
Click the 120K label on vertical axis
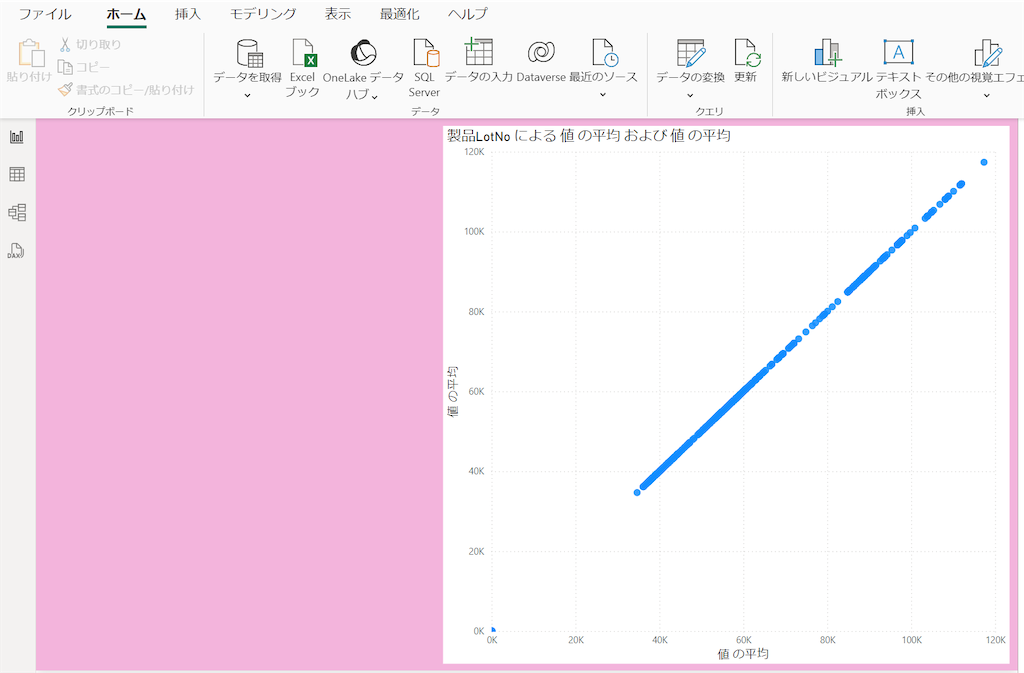pyautogui.click(x=474, y=151)
